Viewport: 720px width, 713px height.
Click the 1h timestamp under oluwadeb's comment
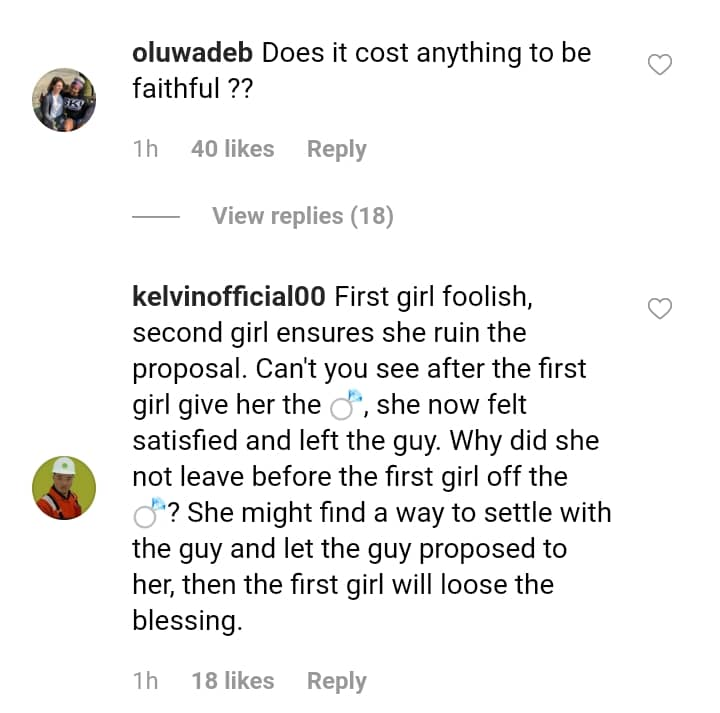click(145, 149)
